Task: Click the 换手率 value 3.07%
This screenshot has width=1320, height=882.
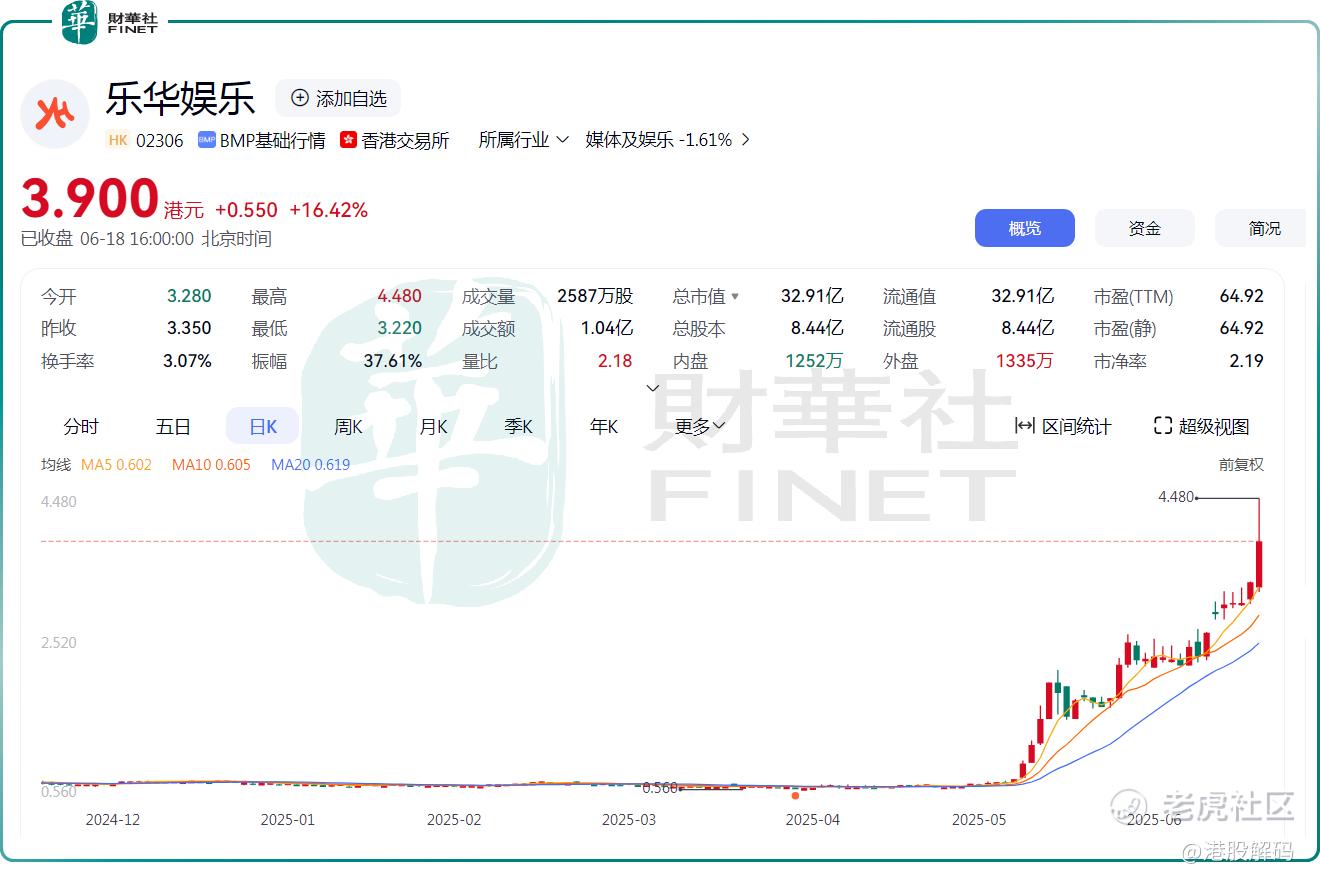Action: click(187, 361)
